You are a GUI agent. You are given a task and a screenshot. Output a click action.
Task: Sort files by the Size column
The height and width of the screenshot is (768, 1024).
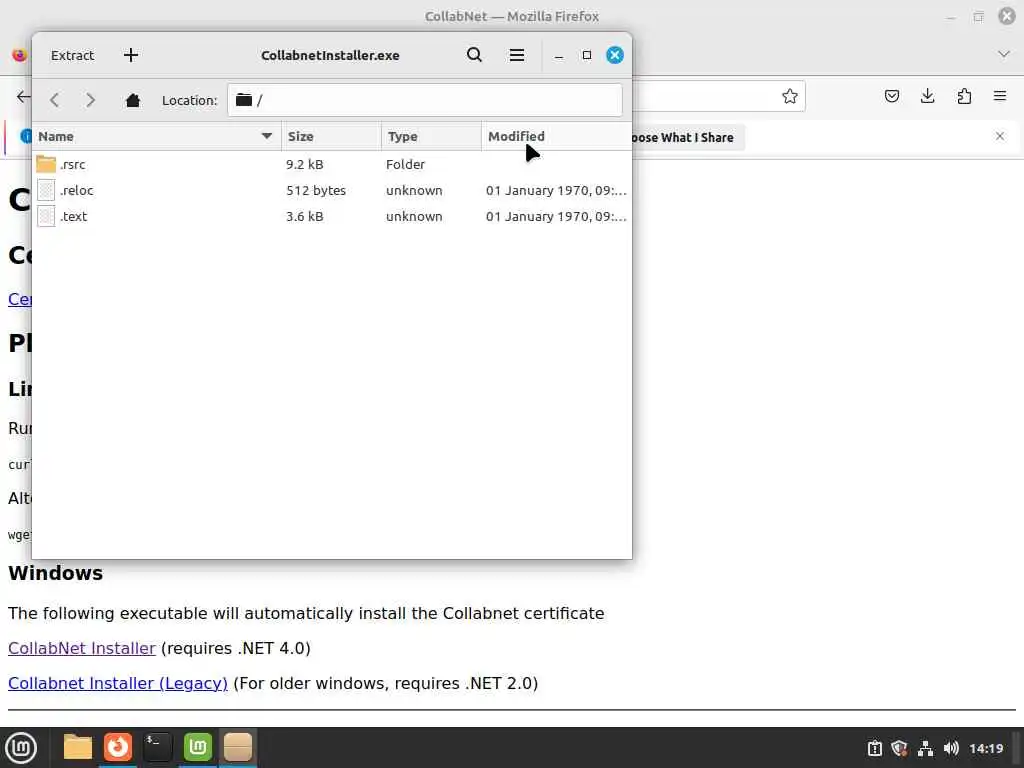[332, 136]
